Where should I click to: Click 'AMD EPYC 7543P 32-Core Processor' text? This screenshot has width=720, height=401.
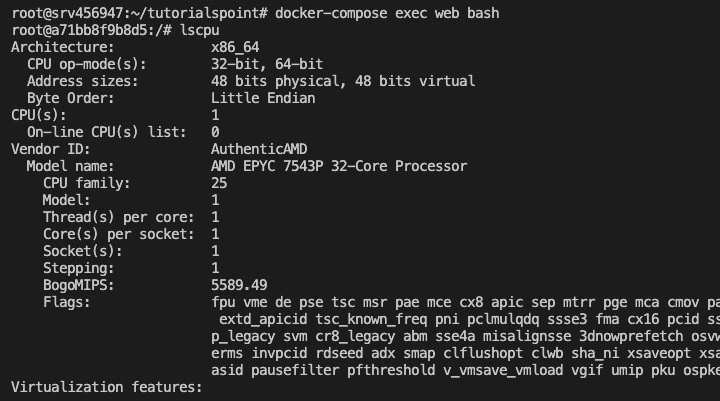pyautogui.click(x=338, y=166)
